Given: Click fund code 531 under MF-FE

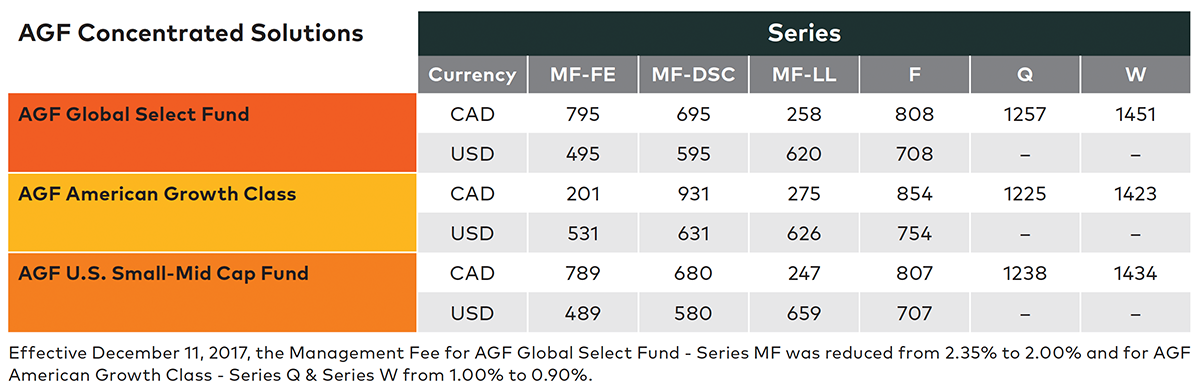Looking at the screenshot, I should 581,234.
